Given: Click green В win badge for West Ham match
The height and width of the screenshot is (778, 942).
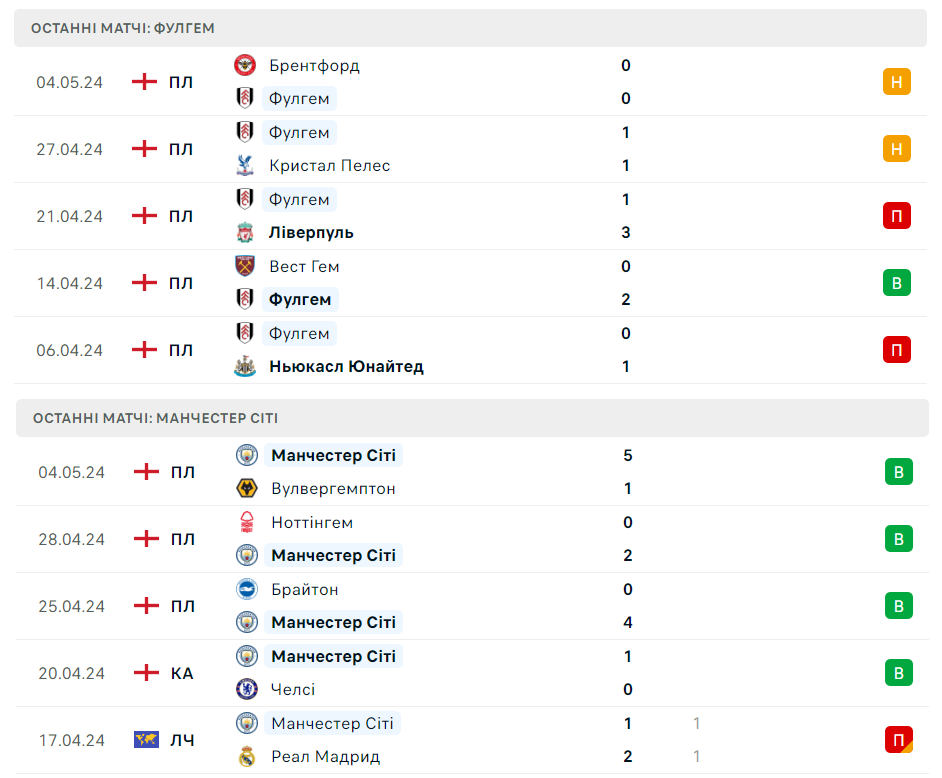Looking at the screenshot, I should click(896, 283).
